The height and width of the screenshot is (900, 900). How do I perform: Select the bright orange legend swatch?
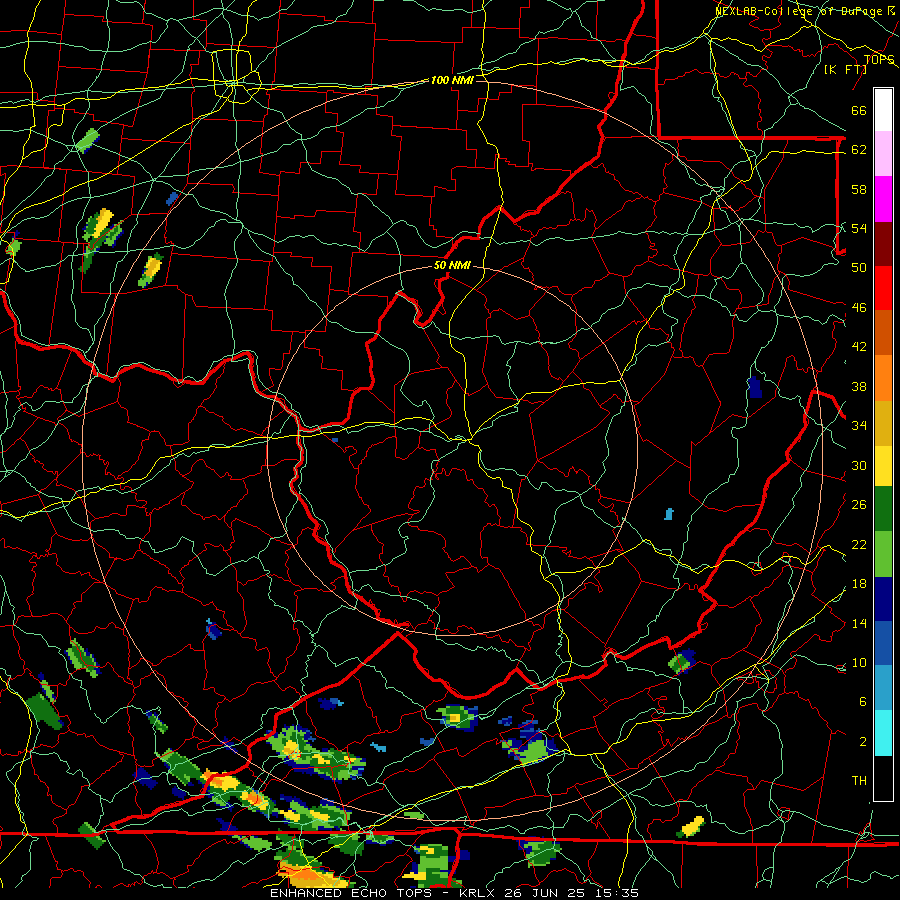click(883, 377)
